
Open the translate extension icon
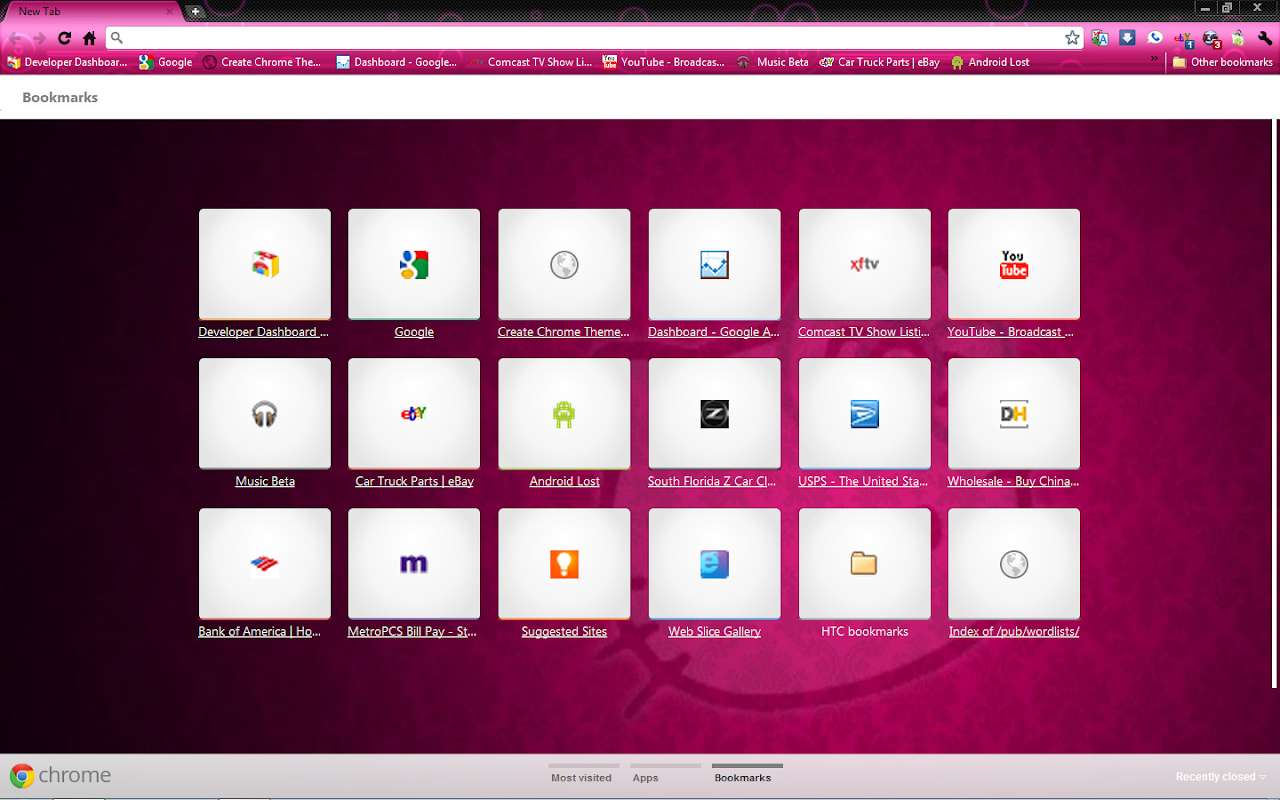tap(1100, 38)
